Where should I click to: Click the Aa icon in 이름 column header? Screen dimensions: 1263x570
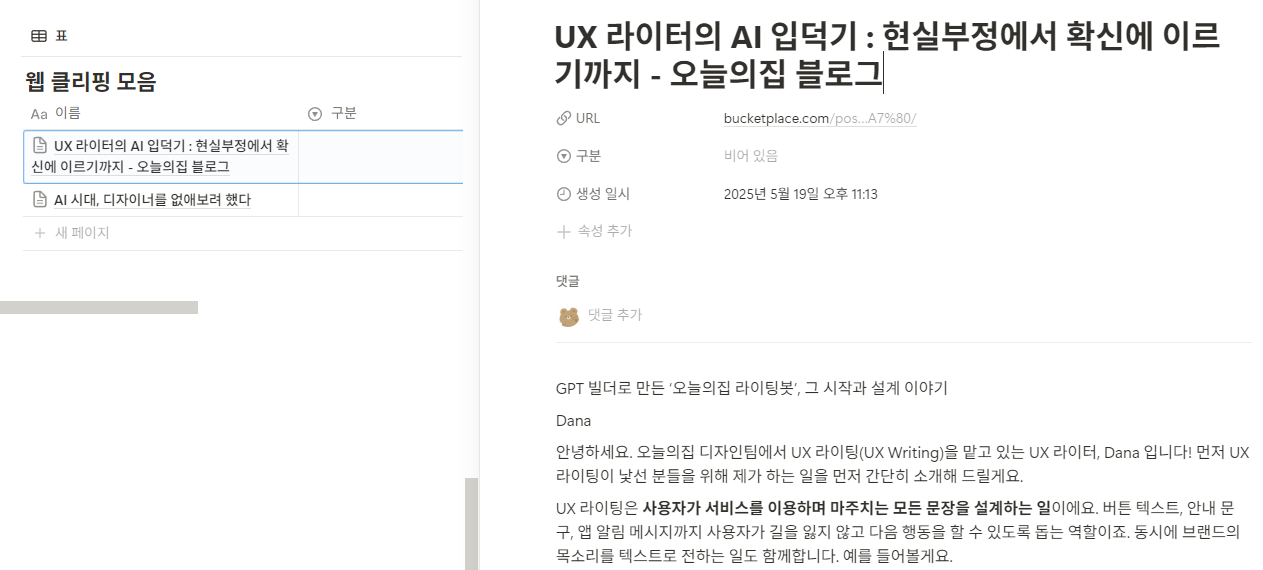pyautogui.click(x=39, y=114)
